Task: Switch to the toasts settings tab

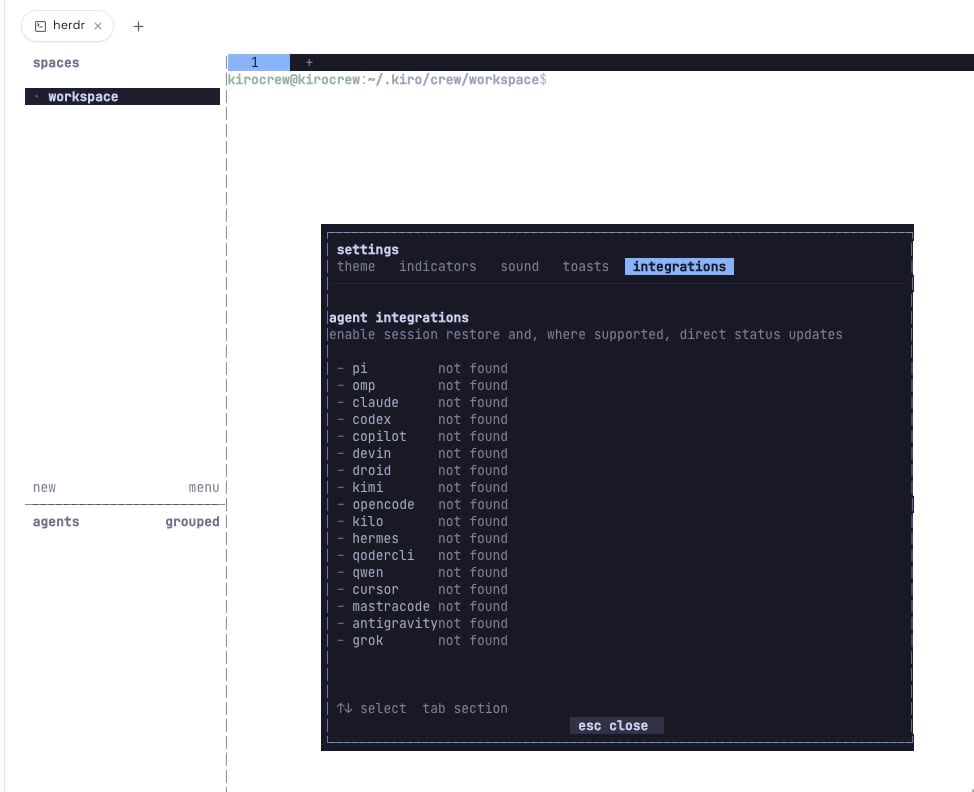Action: pos(585,266)
